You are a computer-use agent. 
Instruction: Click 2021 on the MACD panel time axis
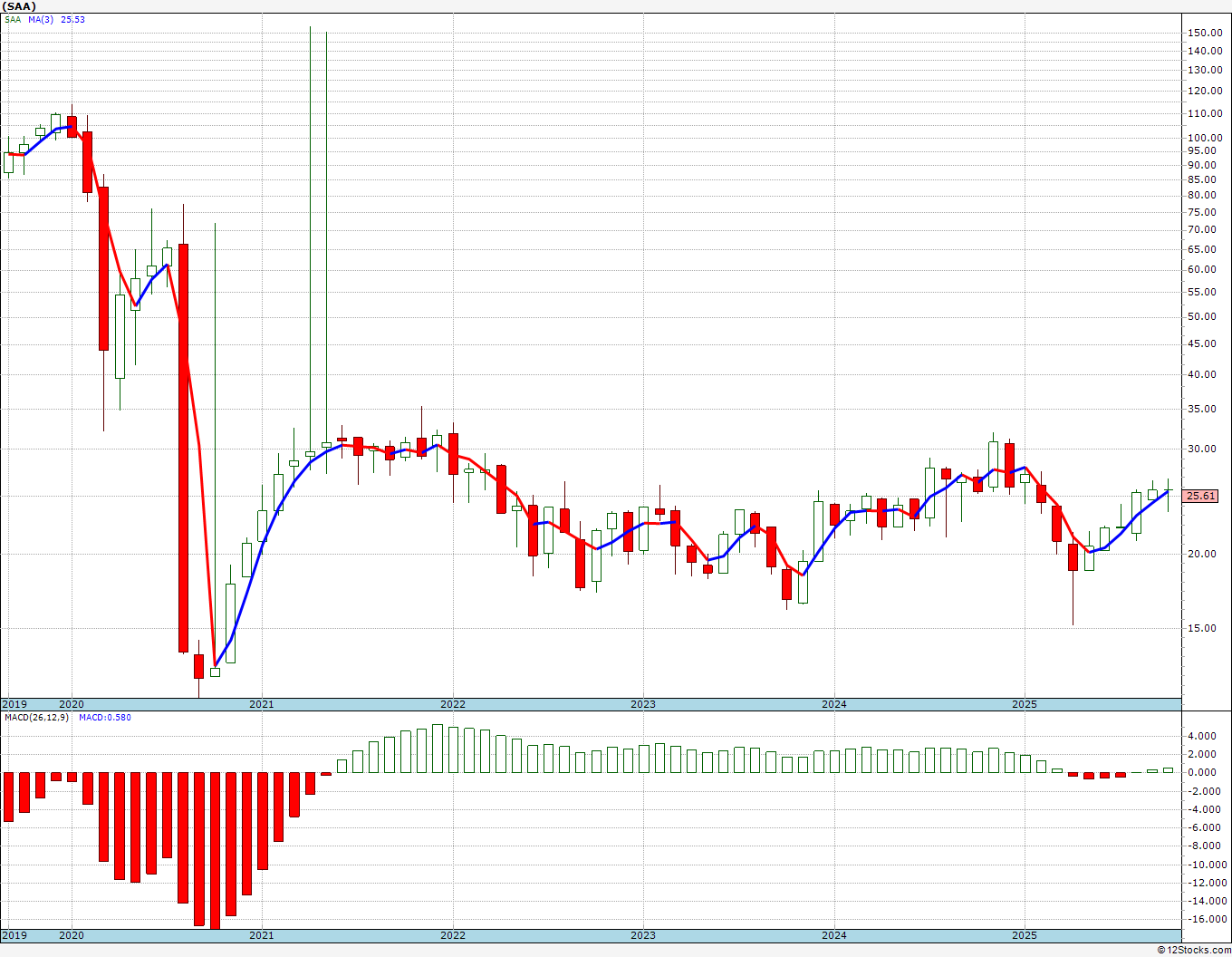pos(262,935)
